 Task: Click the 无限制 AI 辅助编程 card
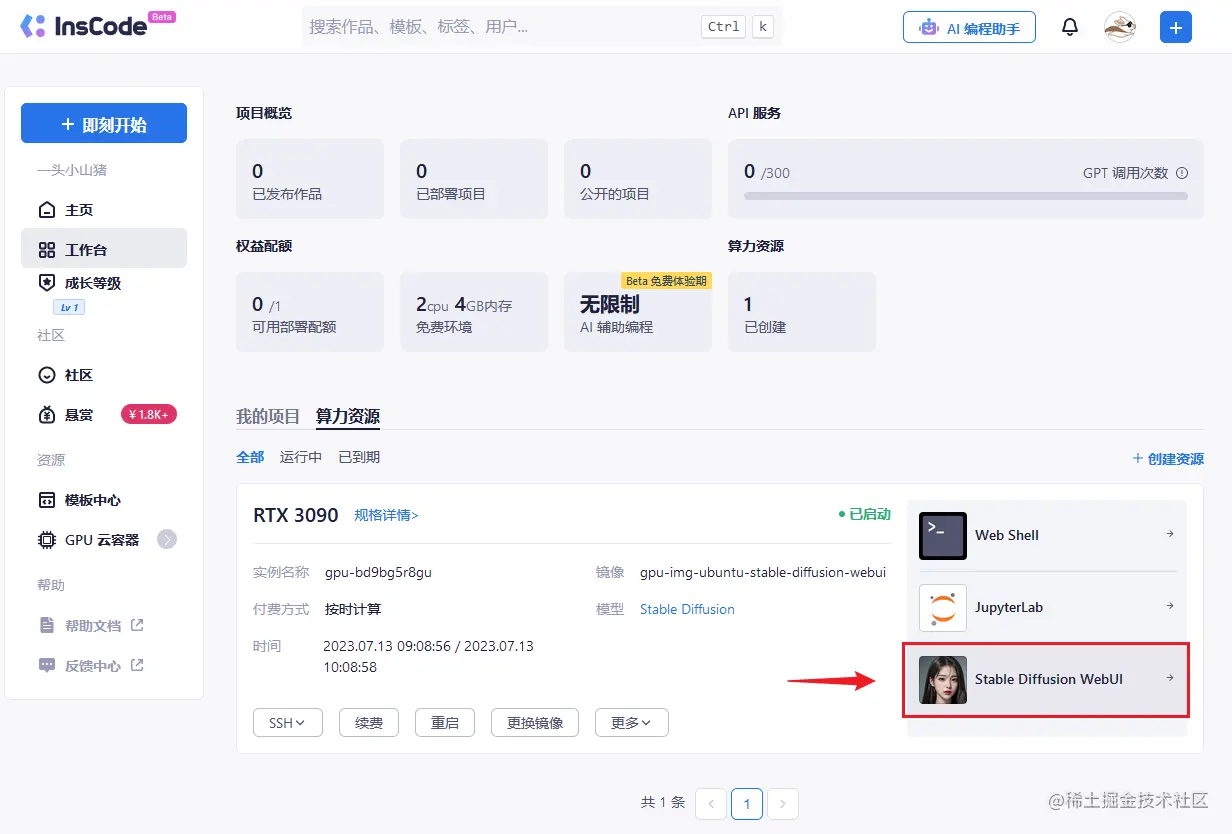(638, 312)
